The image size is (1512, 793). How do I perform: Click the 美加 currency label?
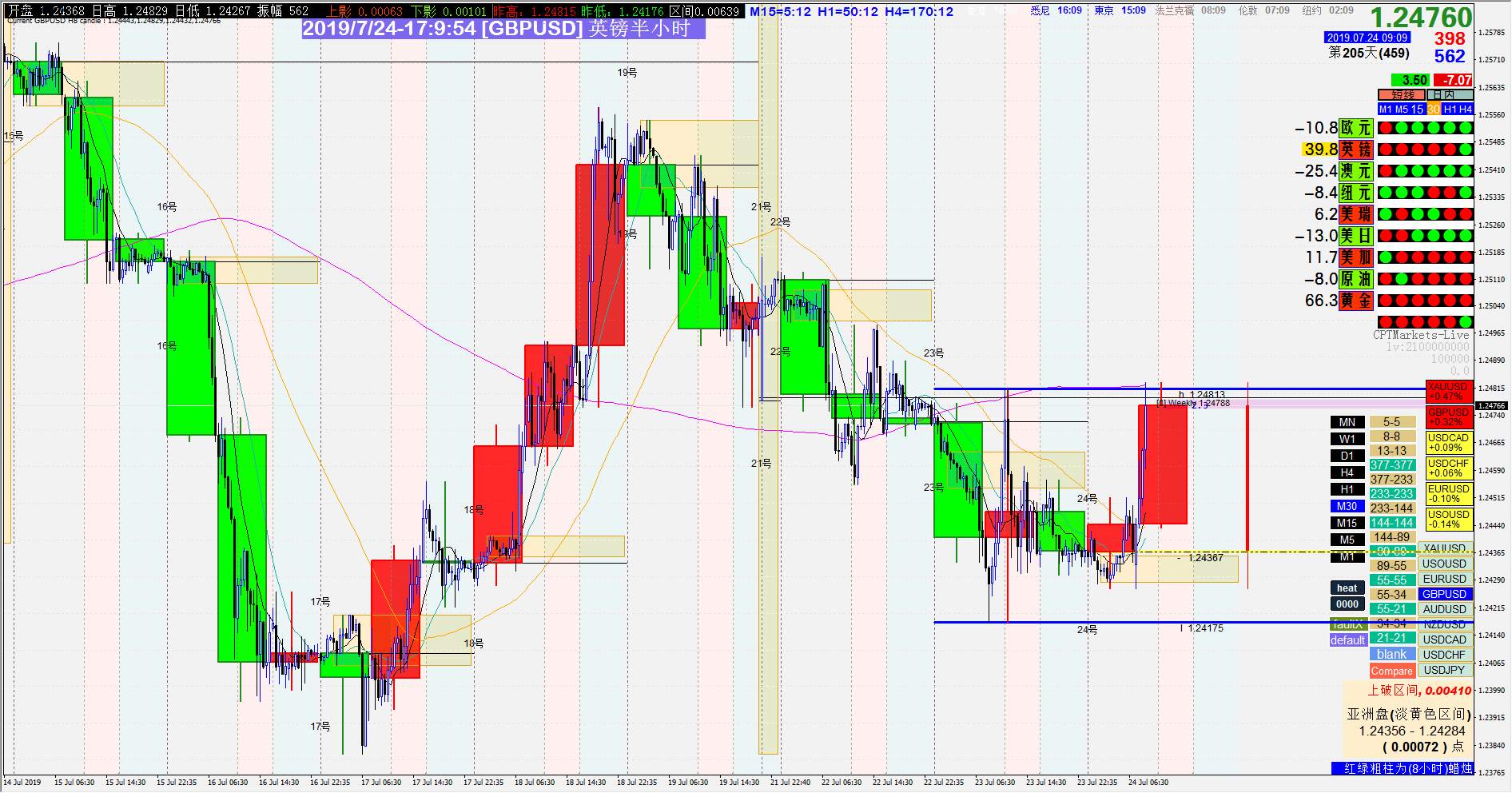click(1356, 257)
